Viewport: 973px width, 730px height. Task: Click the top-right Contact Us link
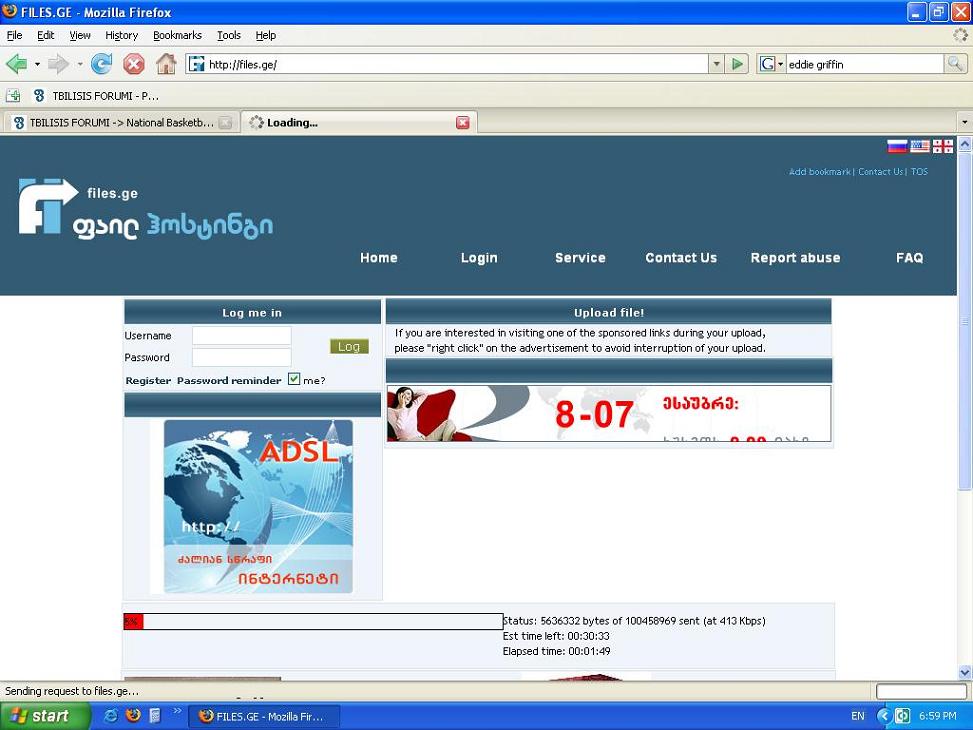(x=880, y=171)
